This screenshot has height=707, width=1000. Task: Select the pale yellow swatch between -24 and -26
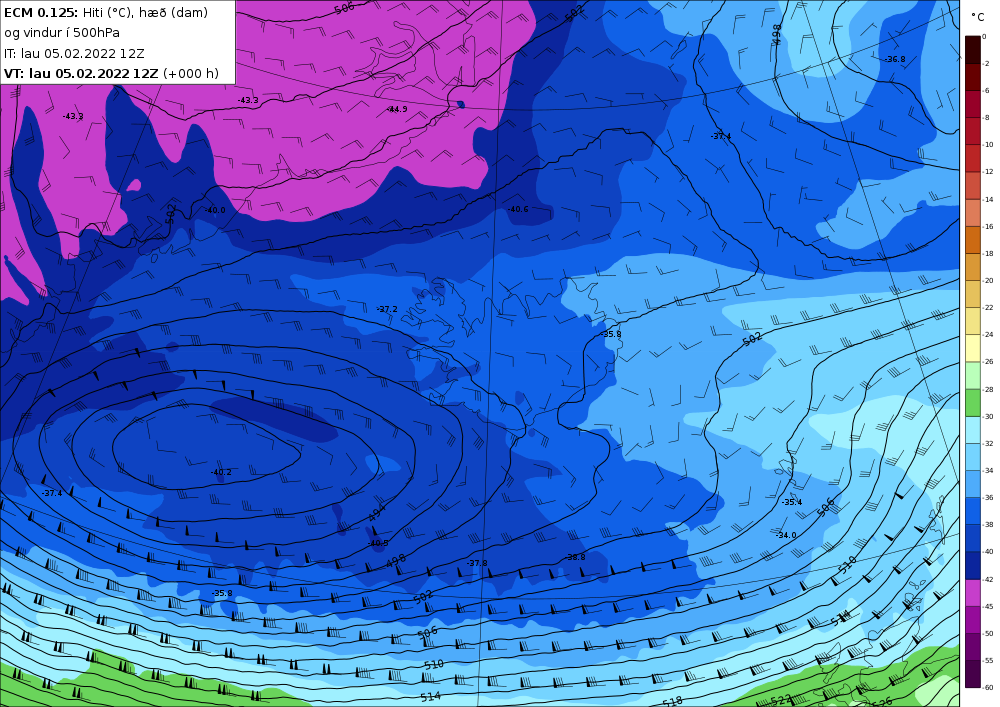pyautogui.click(x=973, y=348)
